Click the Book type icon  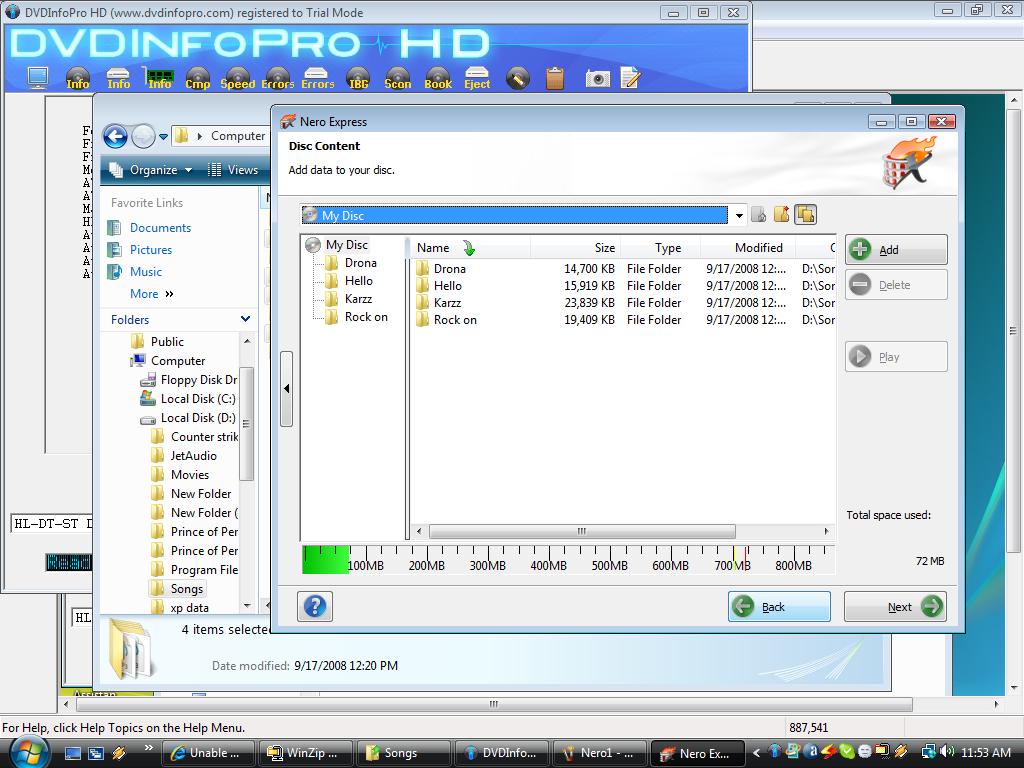pos(438,78)
